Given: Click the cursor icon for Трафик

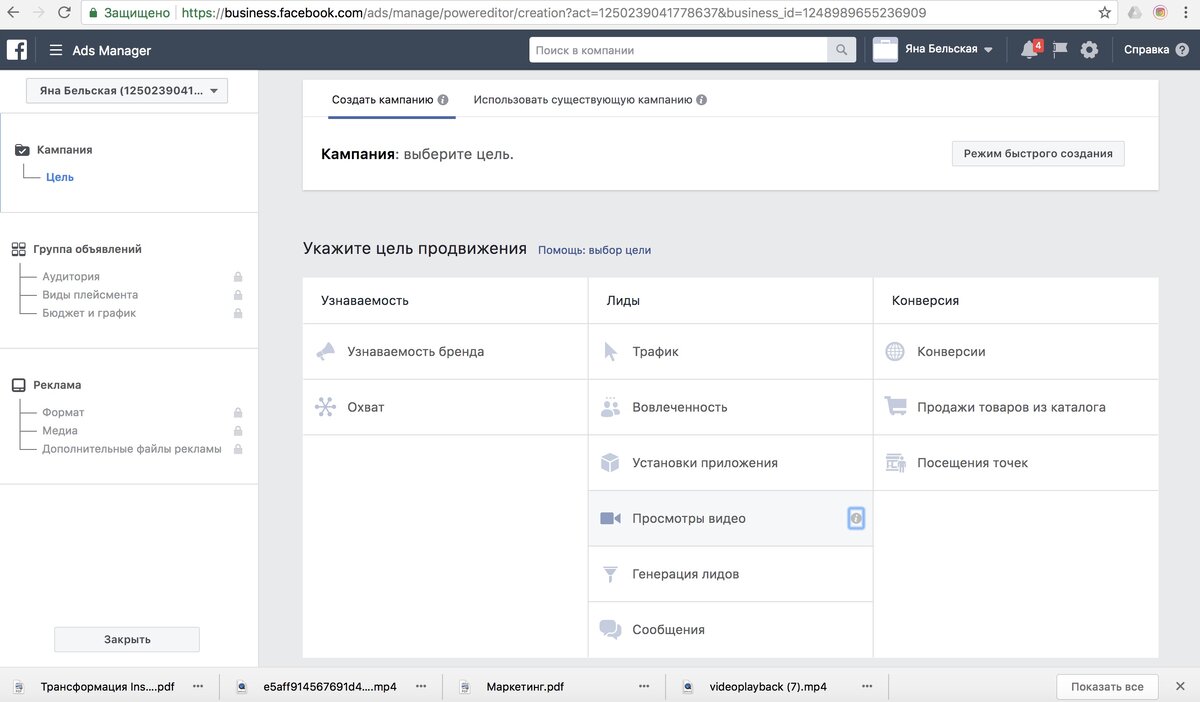Looking at the screenshot, I should coord(611,352).
